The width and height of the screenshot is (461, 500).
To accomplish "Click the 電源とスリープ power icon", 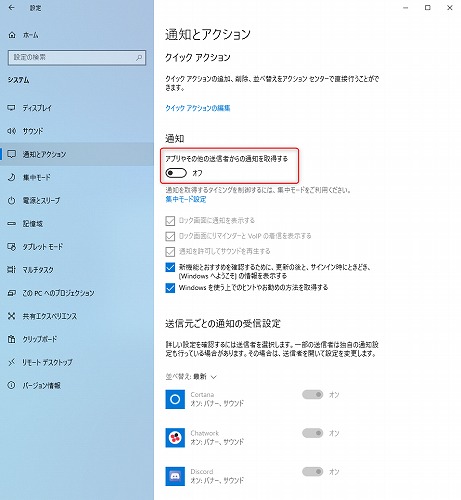I will [11, 200].
